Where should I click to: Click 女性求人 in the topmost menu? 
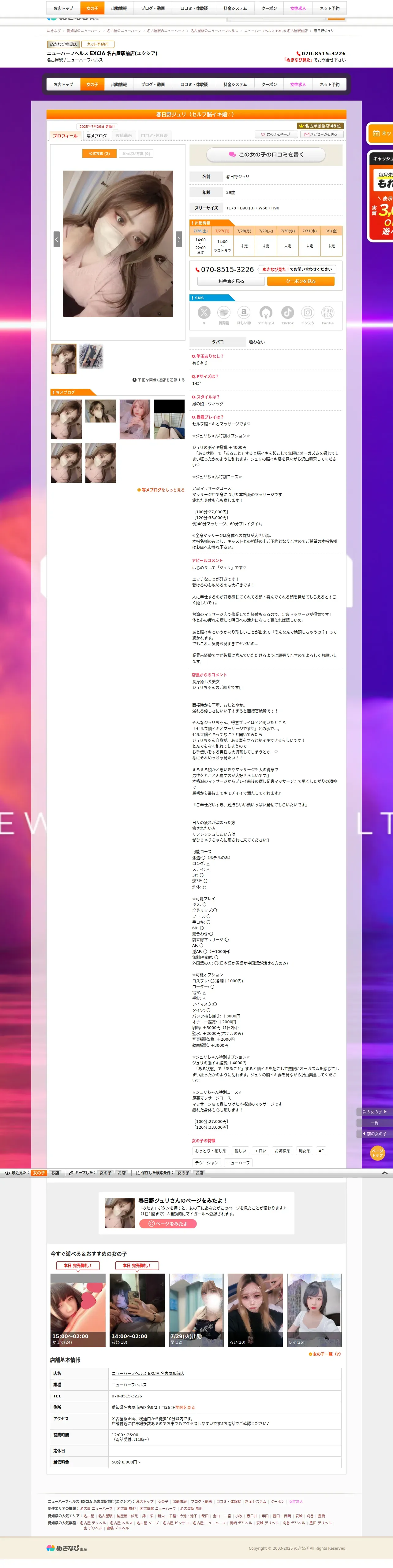click(x=298, y=9)
